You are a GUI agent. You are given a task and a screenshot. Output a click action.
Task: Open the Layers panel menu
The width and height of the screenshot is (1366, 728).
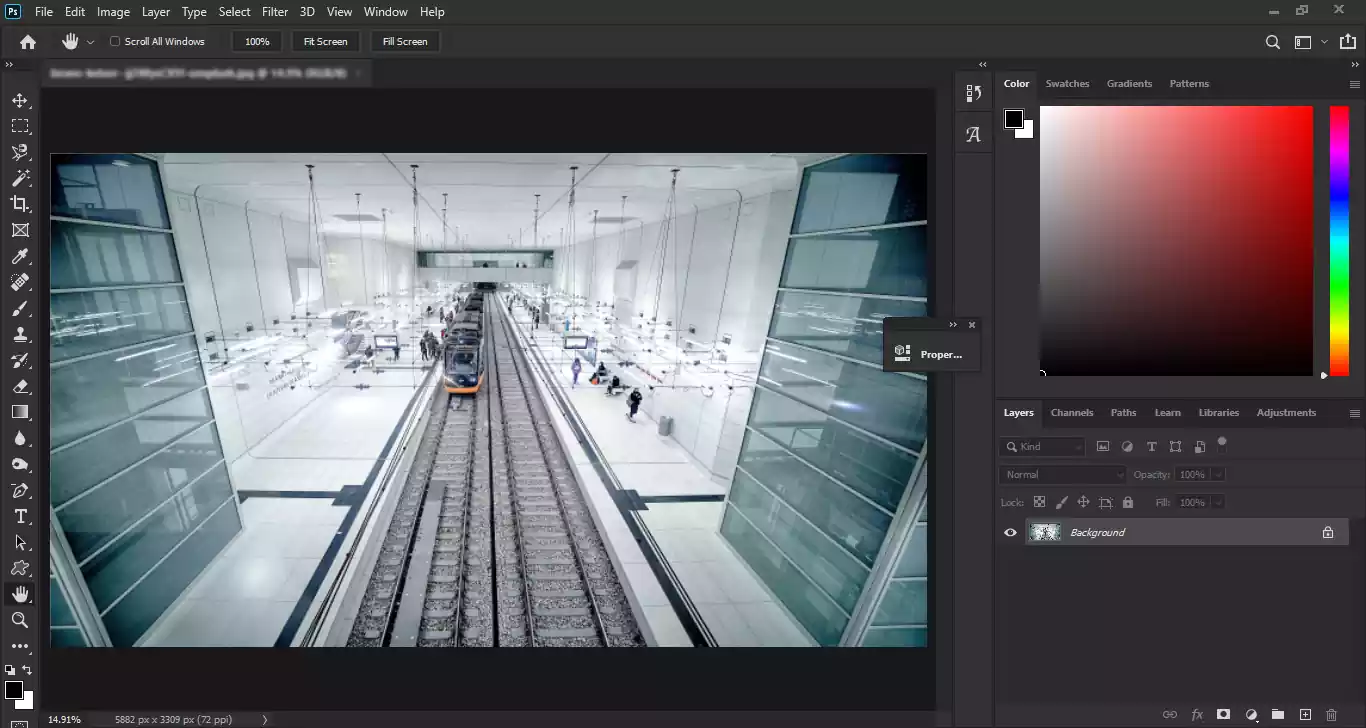[x=1355, y=413]
